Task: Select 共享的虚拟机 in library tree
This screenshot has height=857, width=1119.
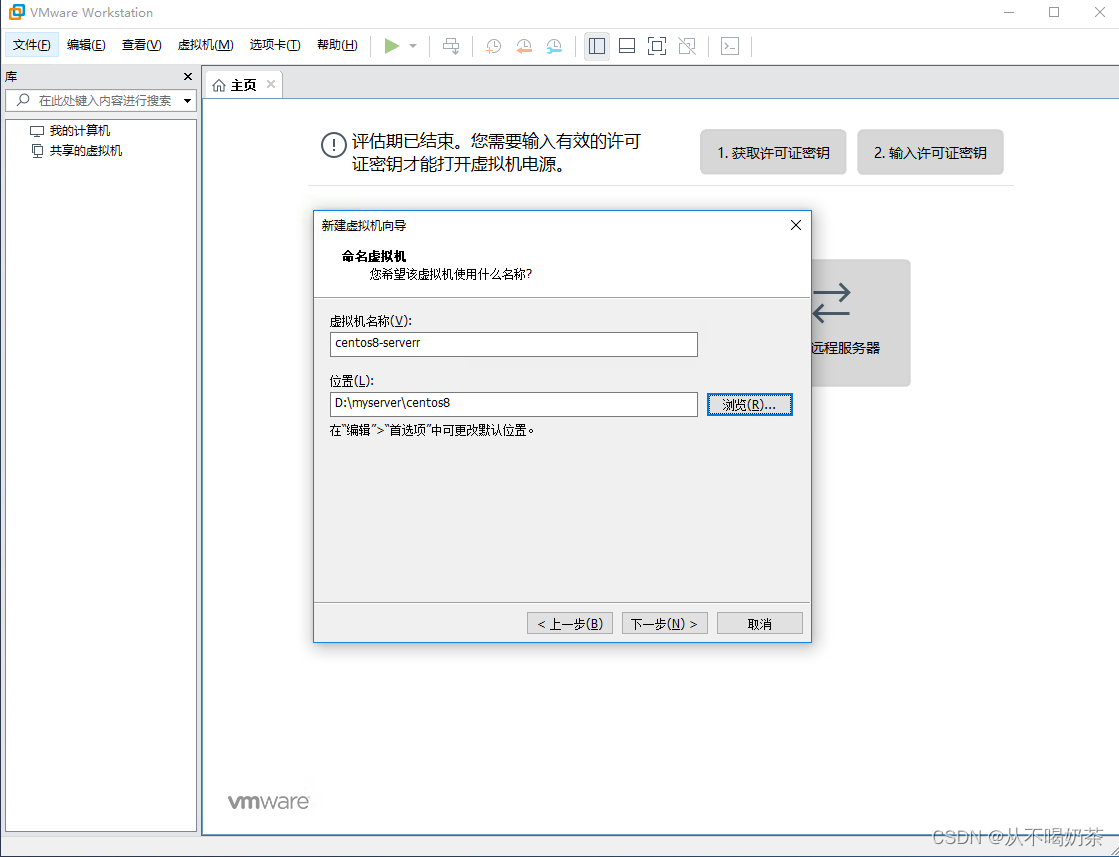Action: [x=86, y=151]
